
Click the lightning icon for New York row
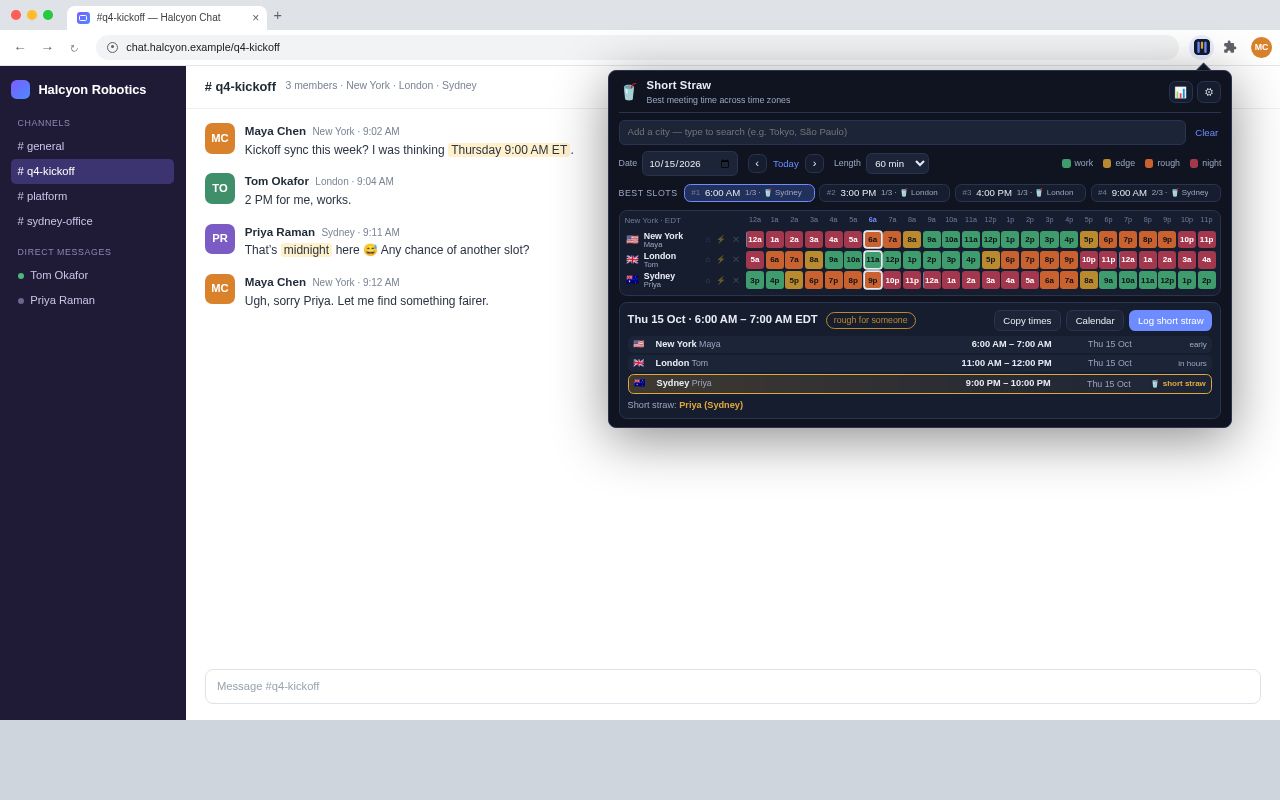click(721, 240)
